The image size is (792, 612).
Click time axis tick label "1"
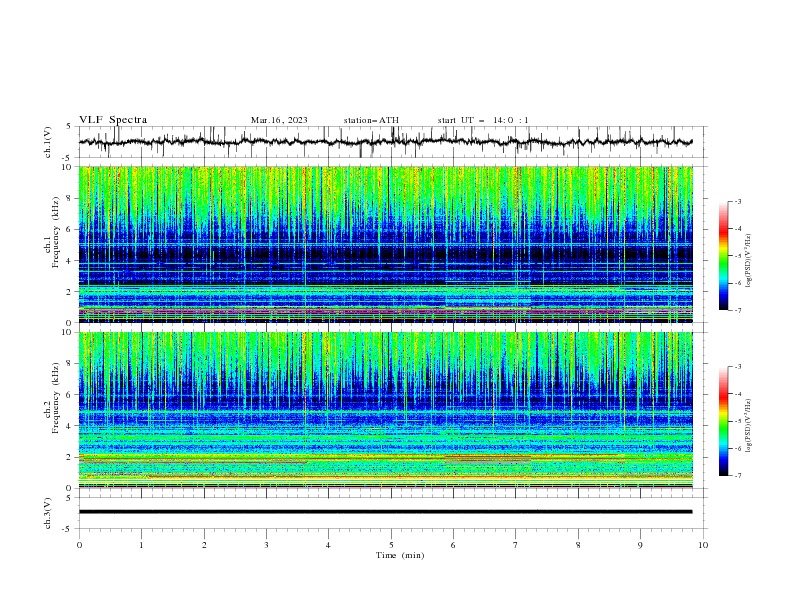tap(141, 545)
